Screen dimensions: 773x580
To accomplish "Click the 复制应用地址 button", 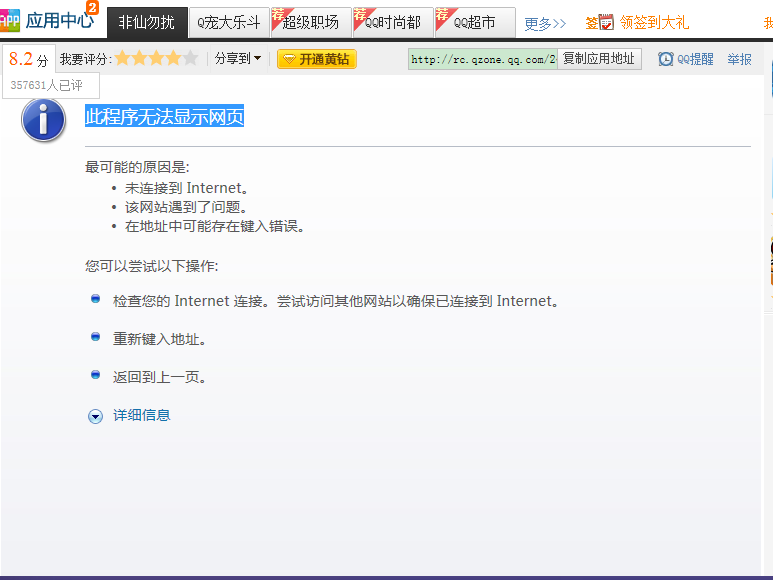I will coord(599,59).
